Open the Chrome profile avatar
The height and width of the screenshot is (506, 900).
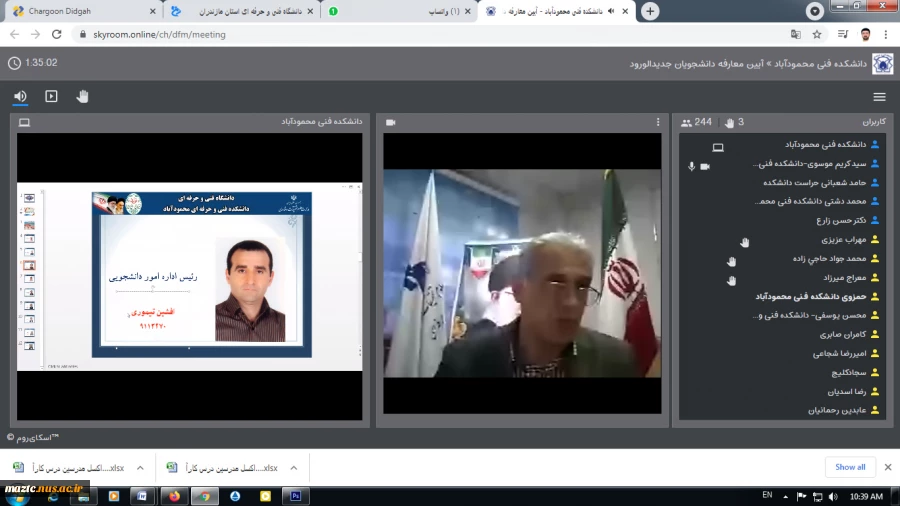tap(866, 34)
